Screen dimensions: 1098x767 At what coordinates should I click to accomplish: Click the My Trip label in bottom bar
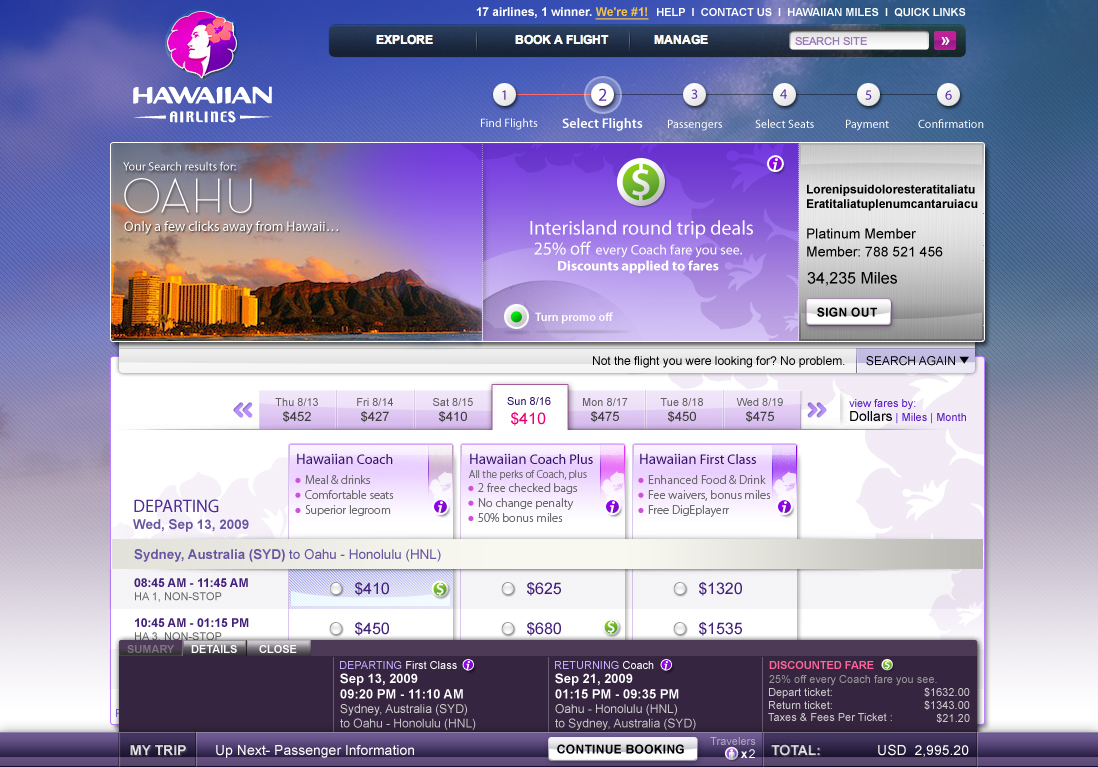(158, 750)
